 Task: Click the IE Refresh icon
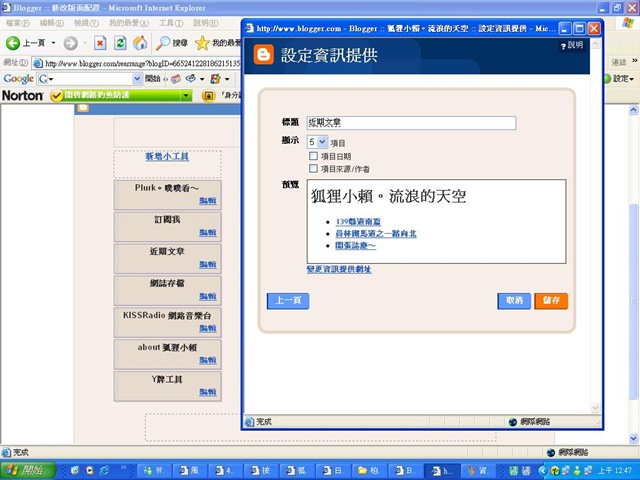pyautogui.click(x=120, y=43)
